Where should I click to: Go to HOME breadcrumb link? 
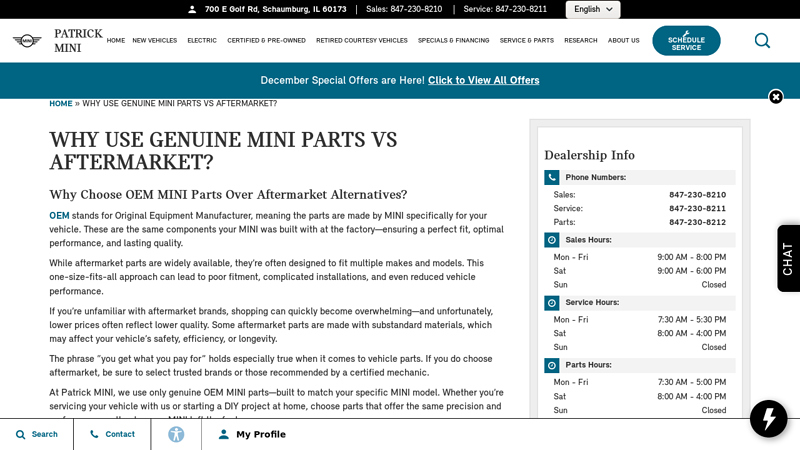point(61,104)
